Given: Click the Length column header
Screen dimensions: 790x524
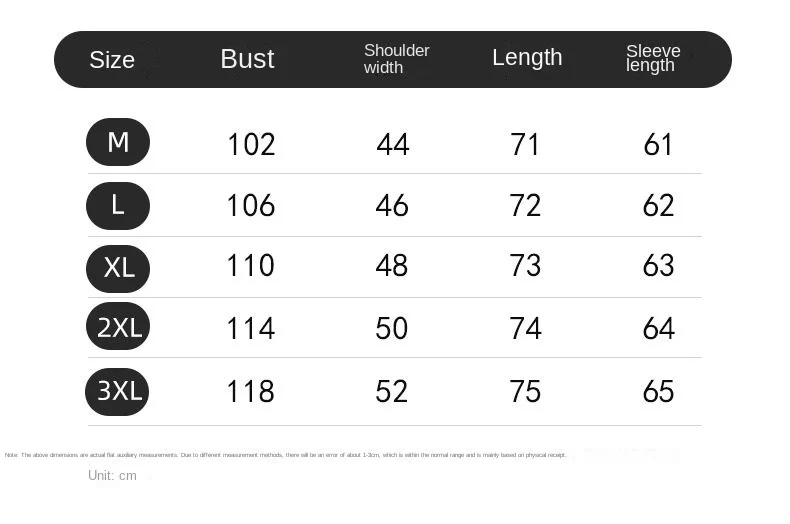Looking at the screenshot, I should click(527, 58).
